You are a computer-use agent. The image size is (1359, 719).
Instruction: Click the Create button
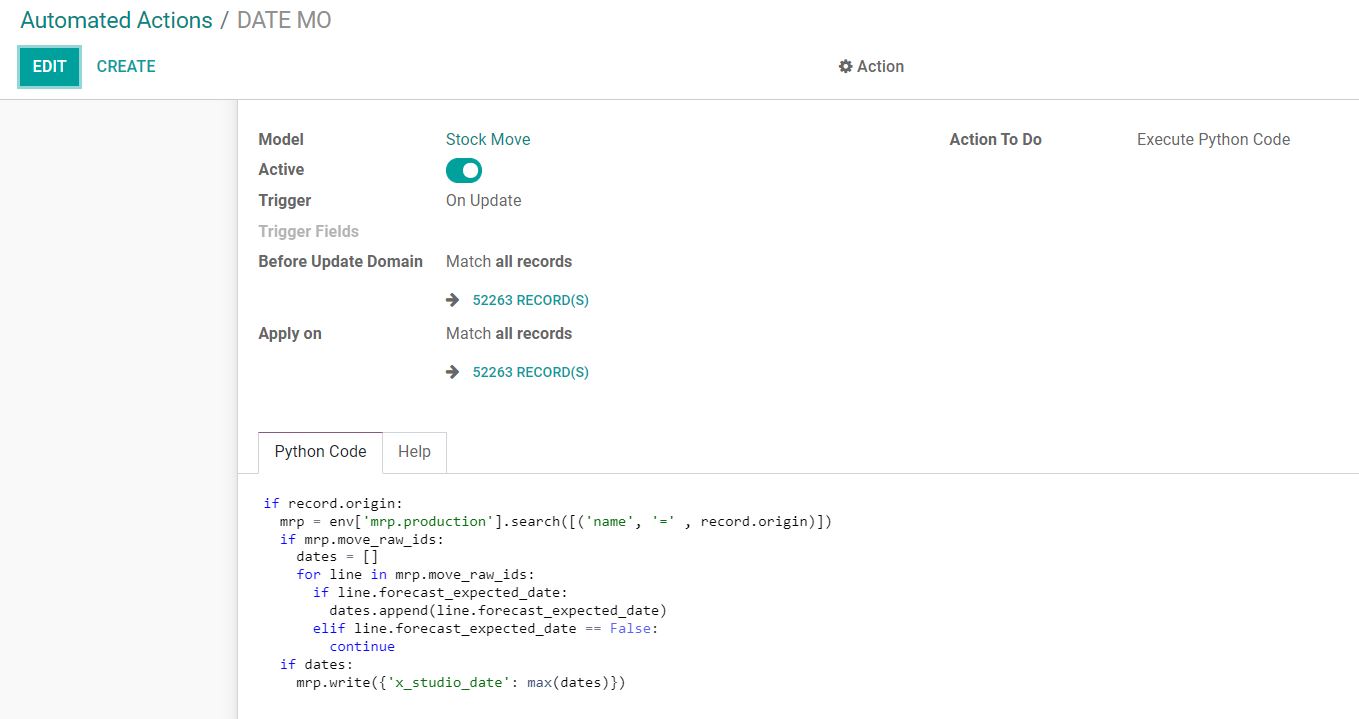click(x=126, y=67)
